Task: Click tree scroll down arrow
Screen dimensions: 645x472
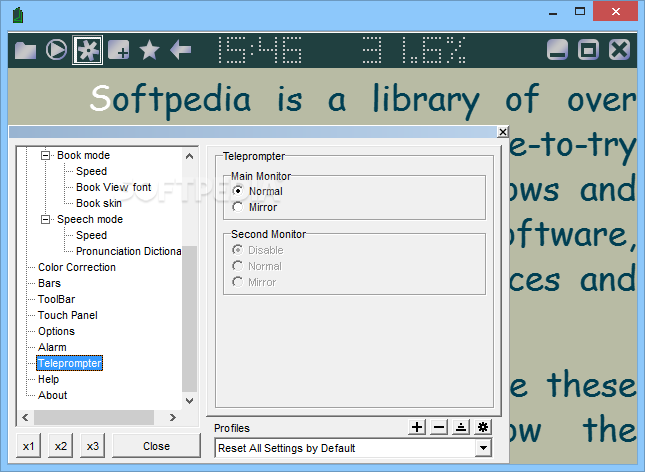Action: [x=190, y=400]
